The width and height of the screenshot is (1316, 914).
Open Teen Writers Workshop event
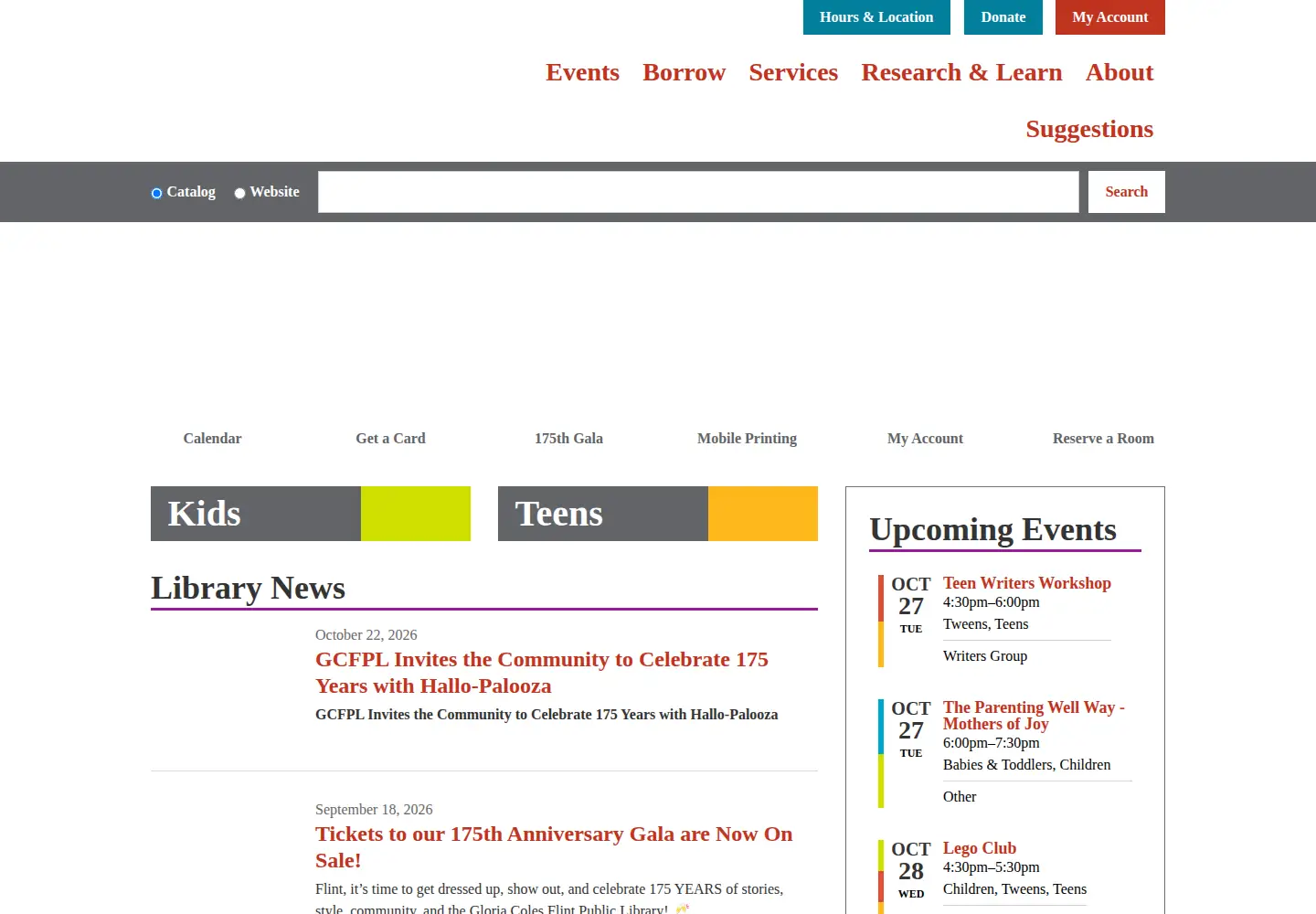(x=1027, y=583)
